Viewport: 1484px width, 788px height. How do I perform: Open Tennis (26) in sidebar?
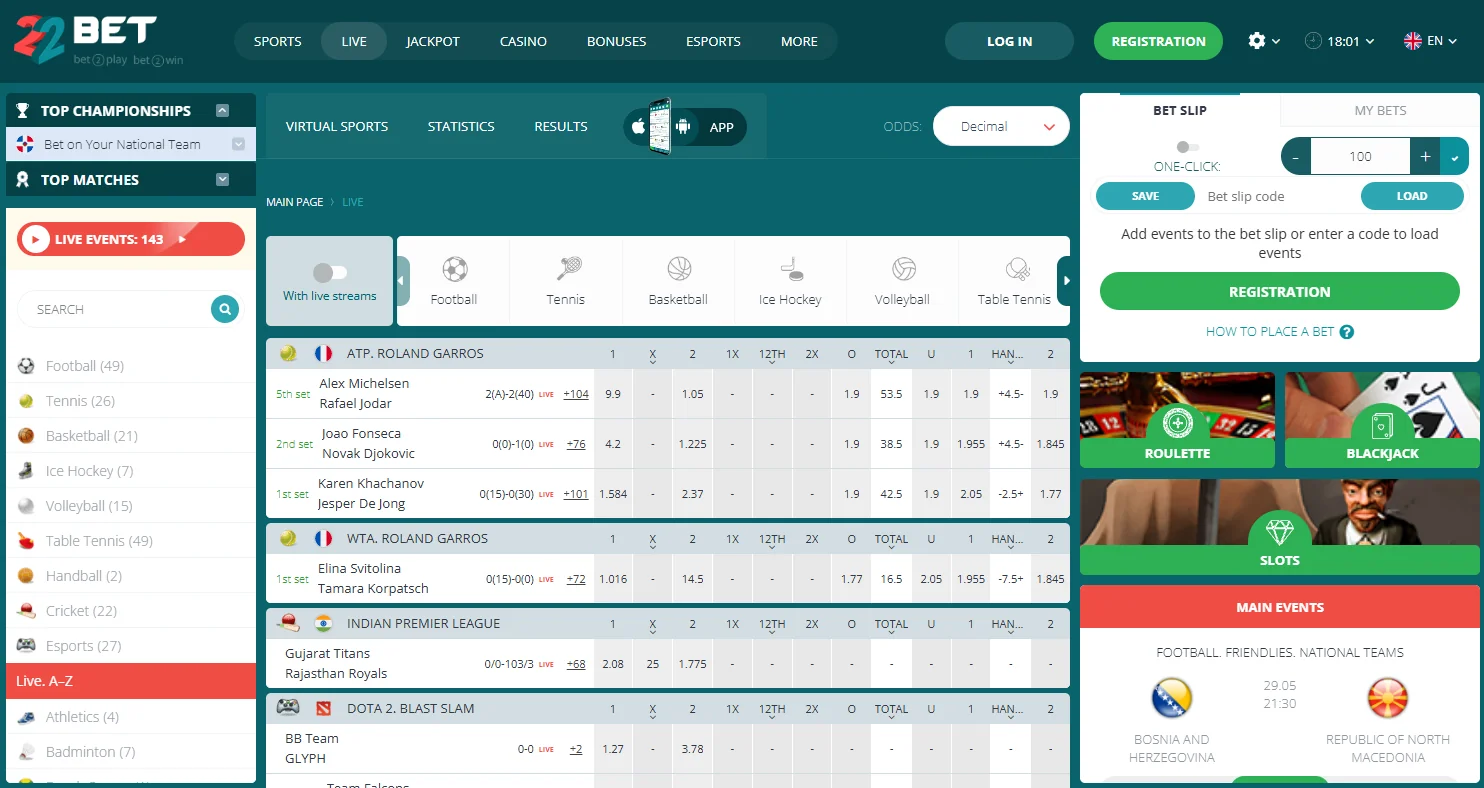click(131, 401)
